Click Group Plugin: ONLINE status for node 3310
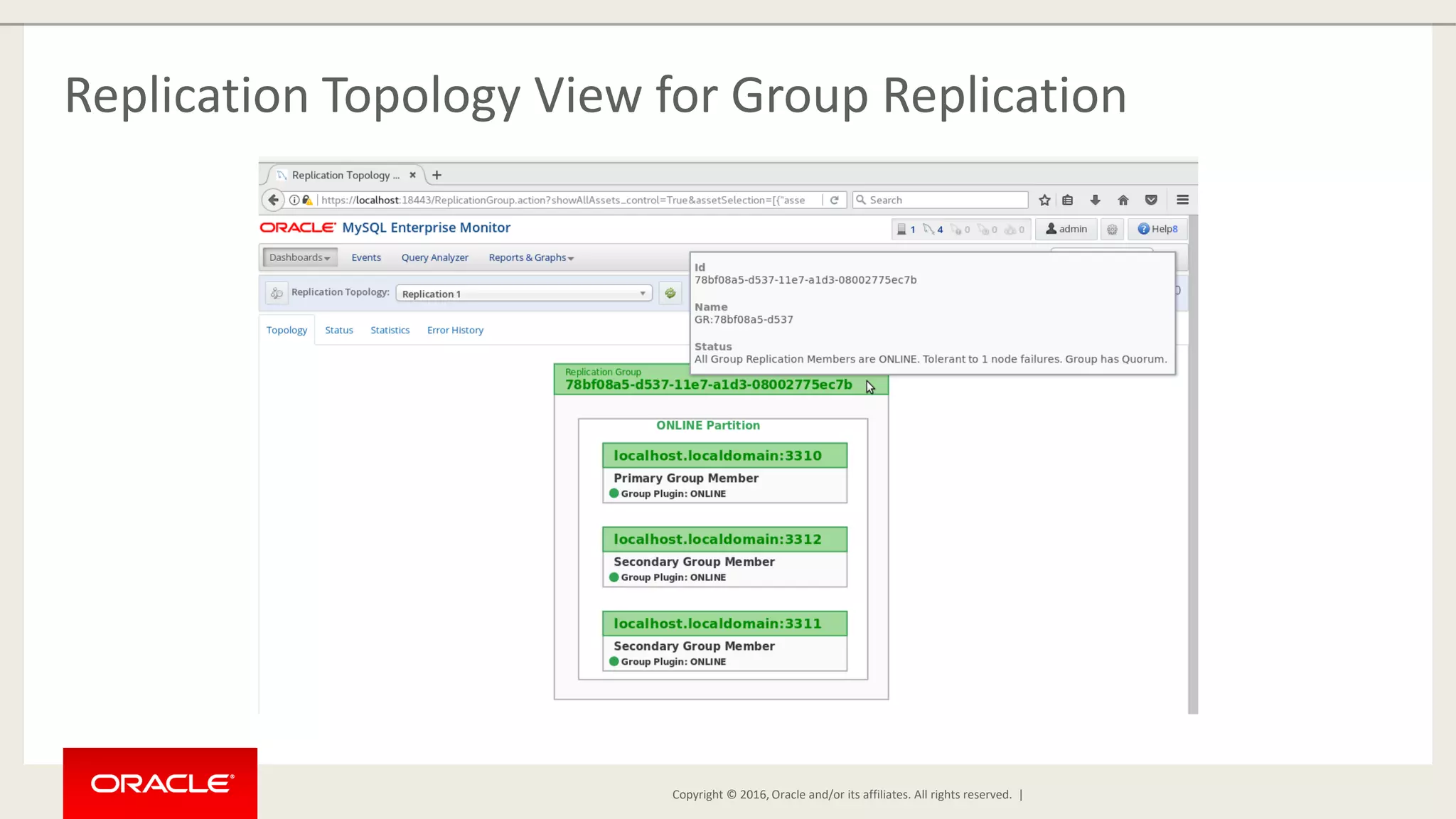This screenshot has height=819, width=1456. pos(668,494)
